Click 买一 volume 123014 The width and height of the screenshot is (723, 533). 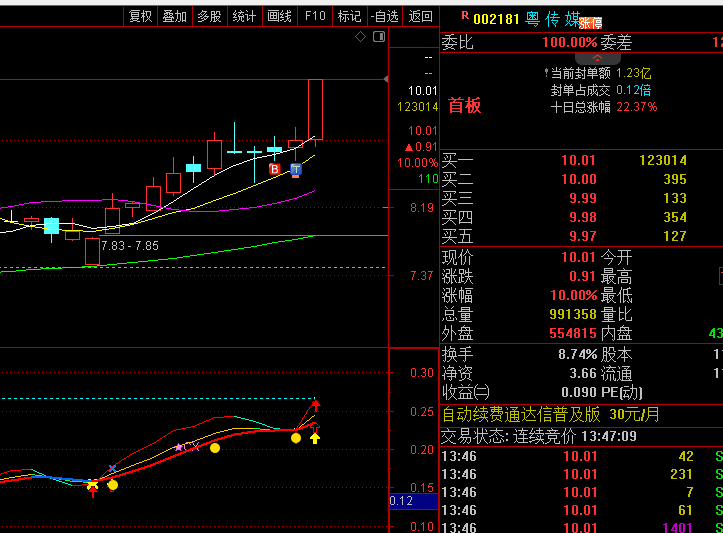pyautogui.click(x=663, y=160)
